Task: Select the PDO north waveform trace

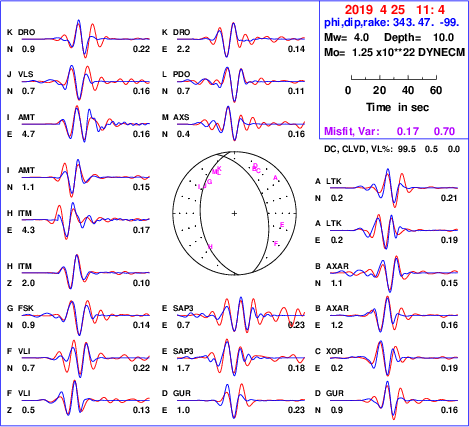Action: pos(241,82)
